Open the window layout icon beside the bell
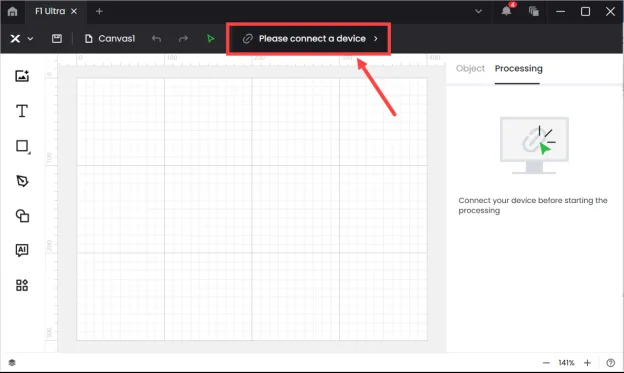Viewport: 624px width, 373px height. click(534, 11)
